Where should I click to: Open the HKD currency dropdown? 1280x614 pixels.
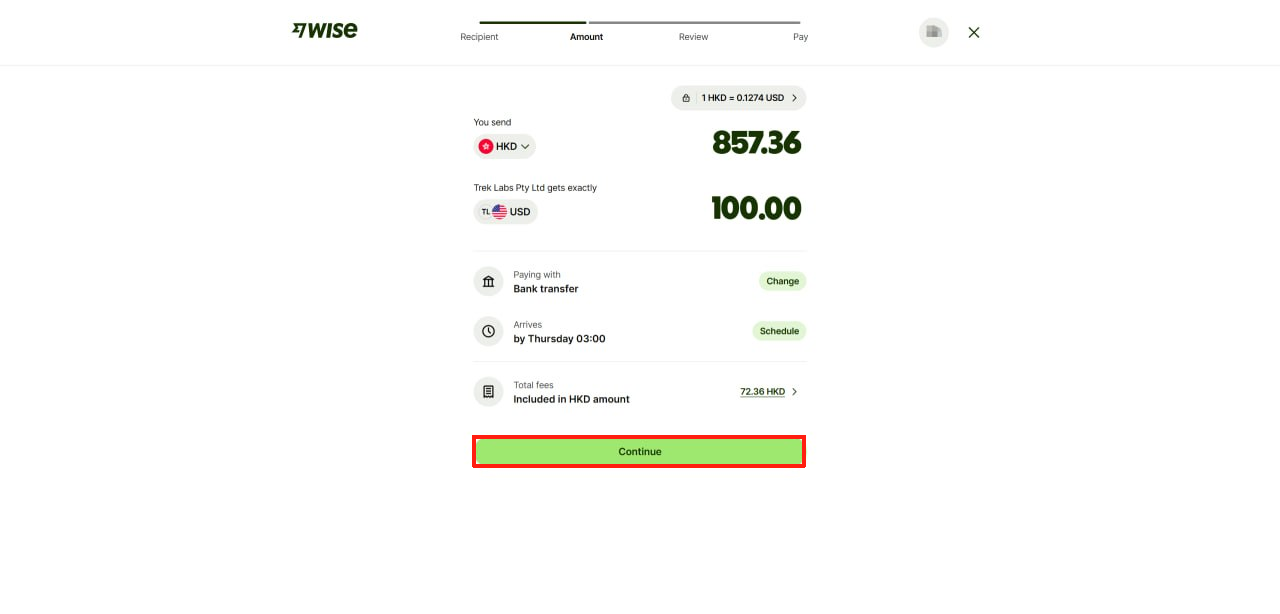click(x=505, y=146)
